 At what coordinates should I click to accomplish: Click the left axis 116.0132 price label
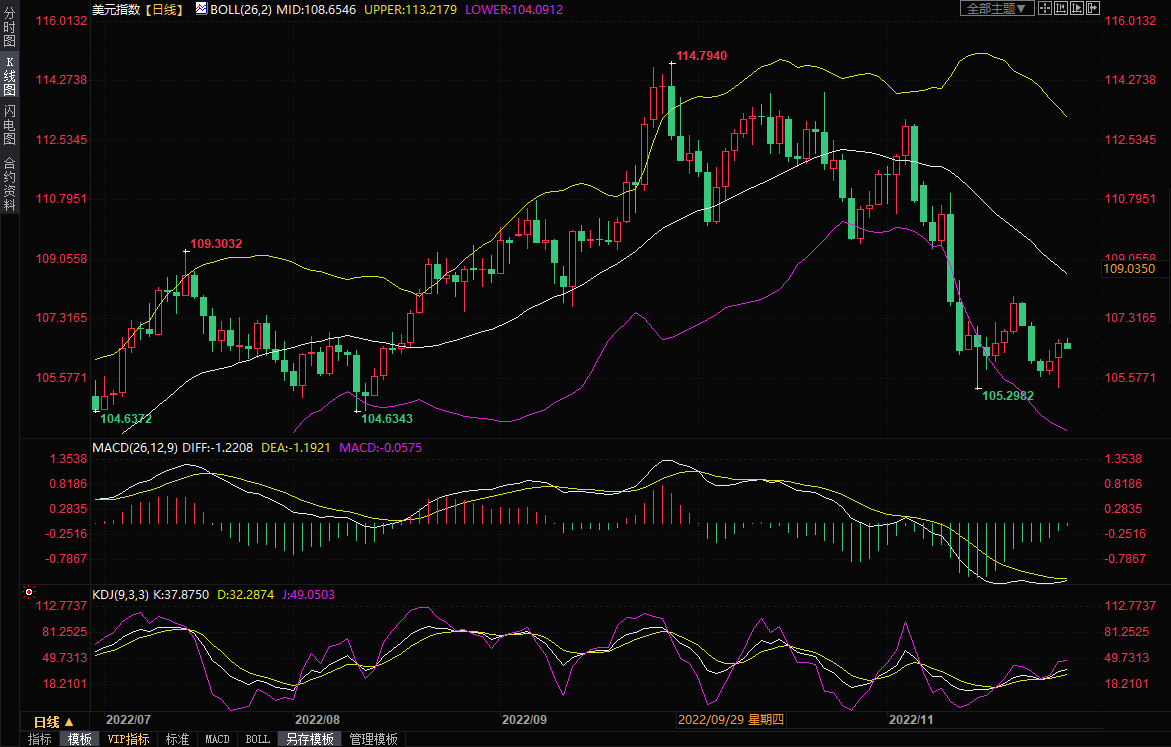click(62, 20)
